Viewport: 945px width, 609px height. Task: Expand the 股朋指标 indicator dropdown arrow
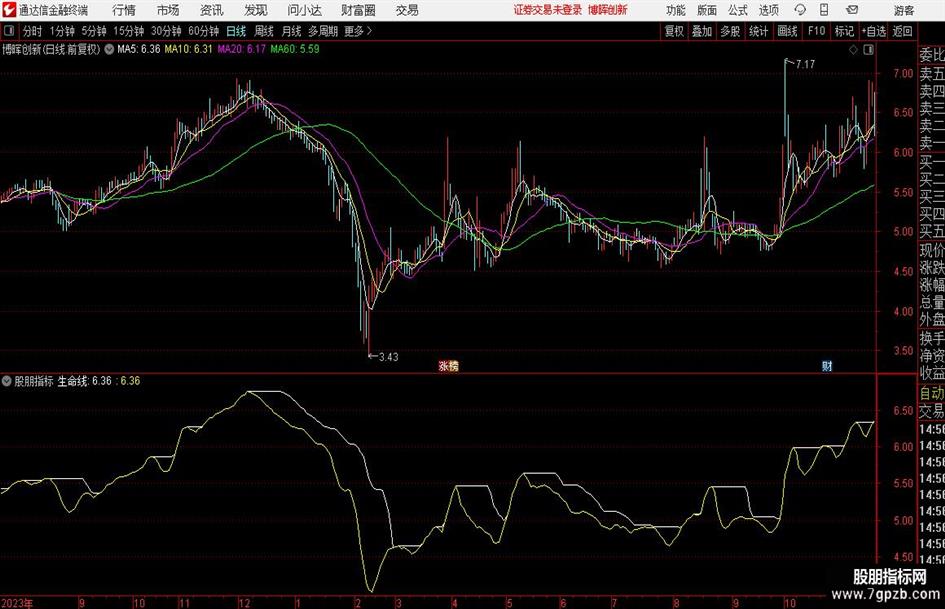point(7,381)
